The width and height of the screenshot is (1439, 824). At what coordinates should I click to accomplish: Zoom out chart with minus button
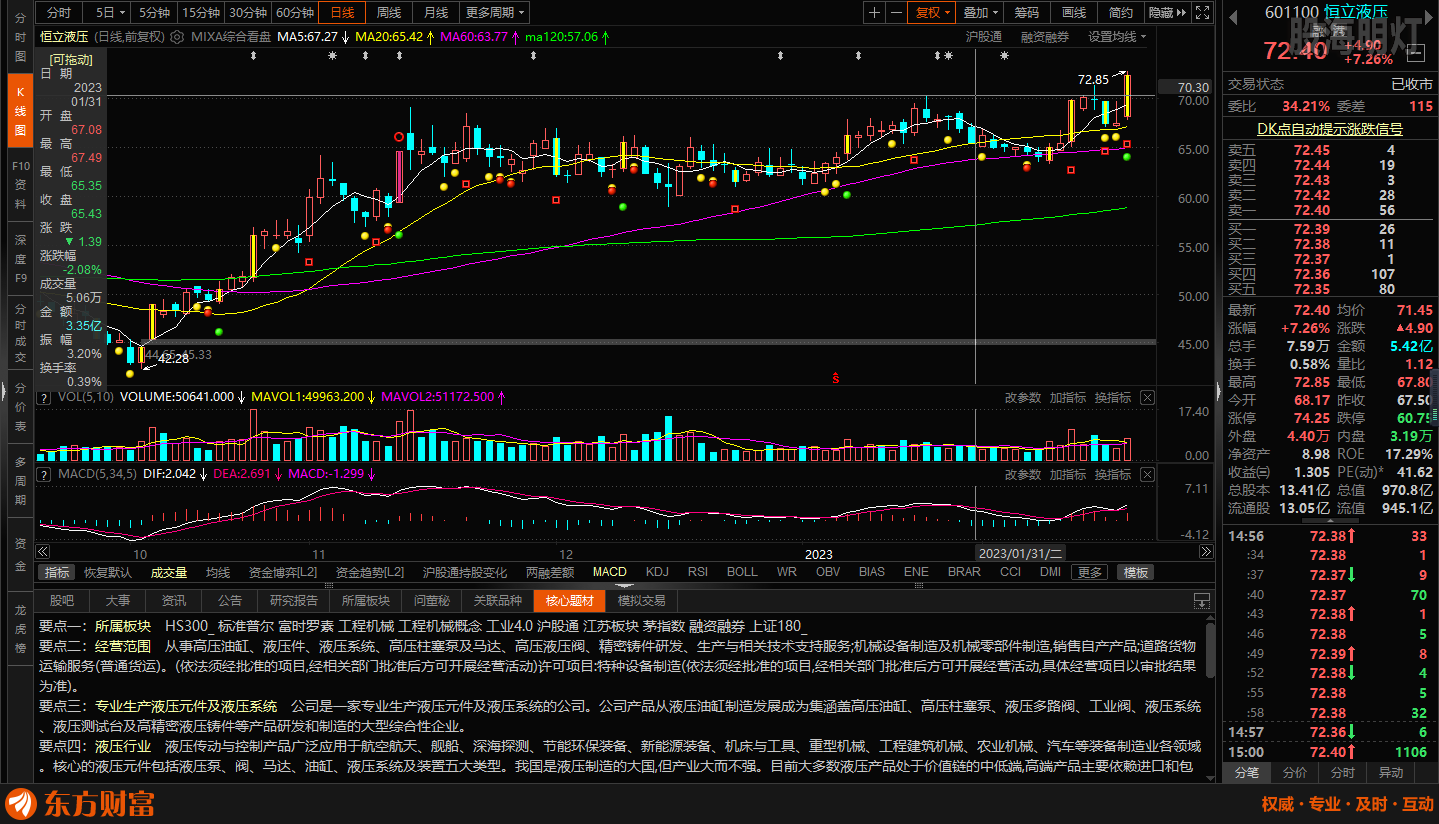(896, 13)
